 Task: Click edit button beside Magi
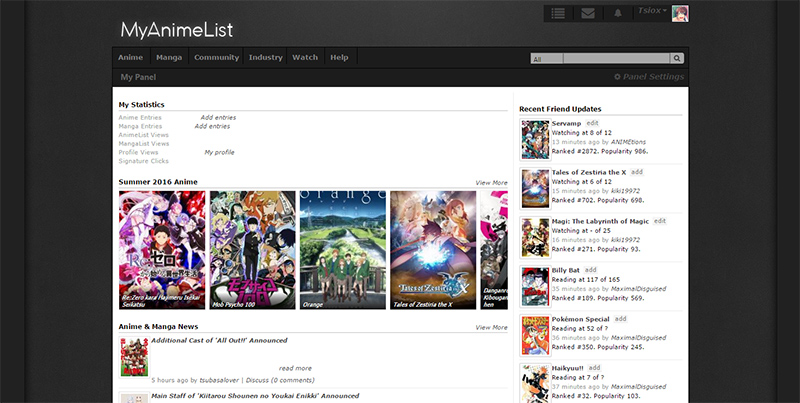(x=660, y=221)
